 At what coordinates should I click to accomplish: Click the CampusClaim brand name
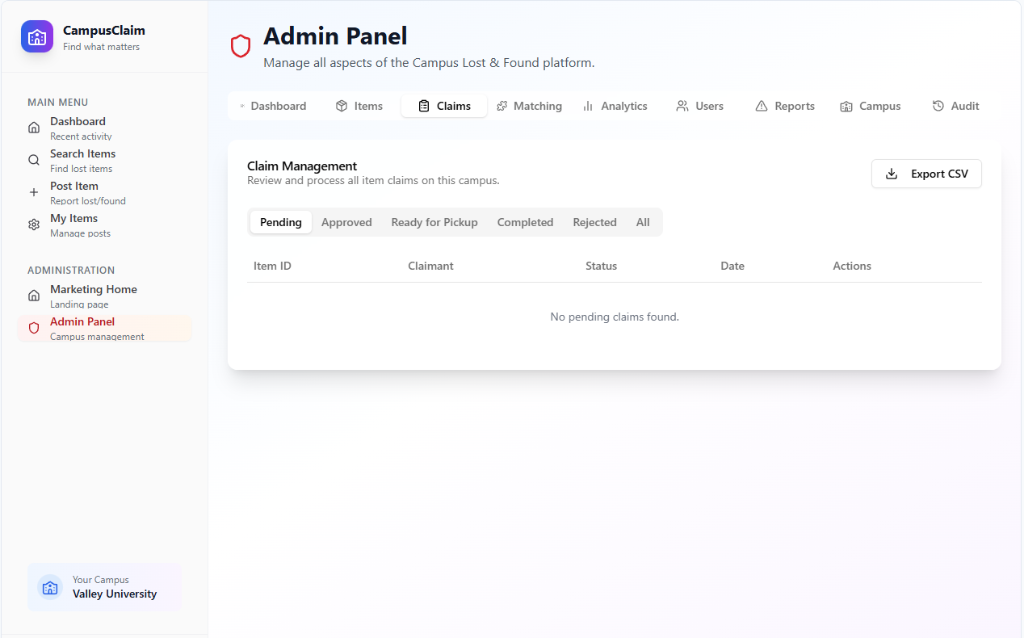coord(104,30)
